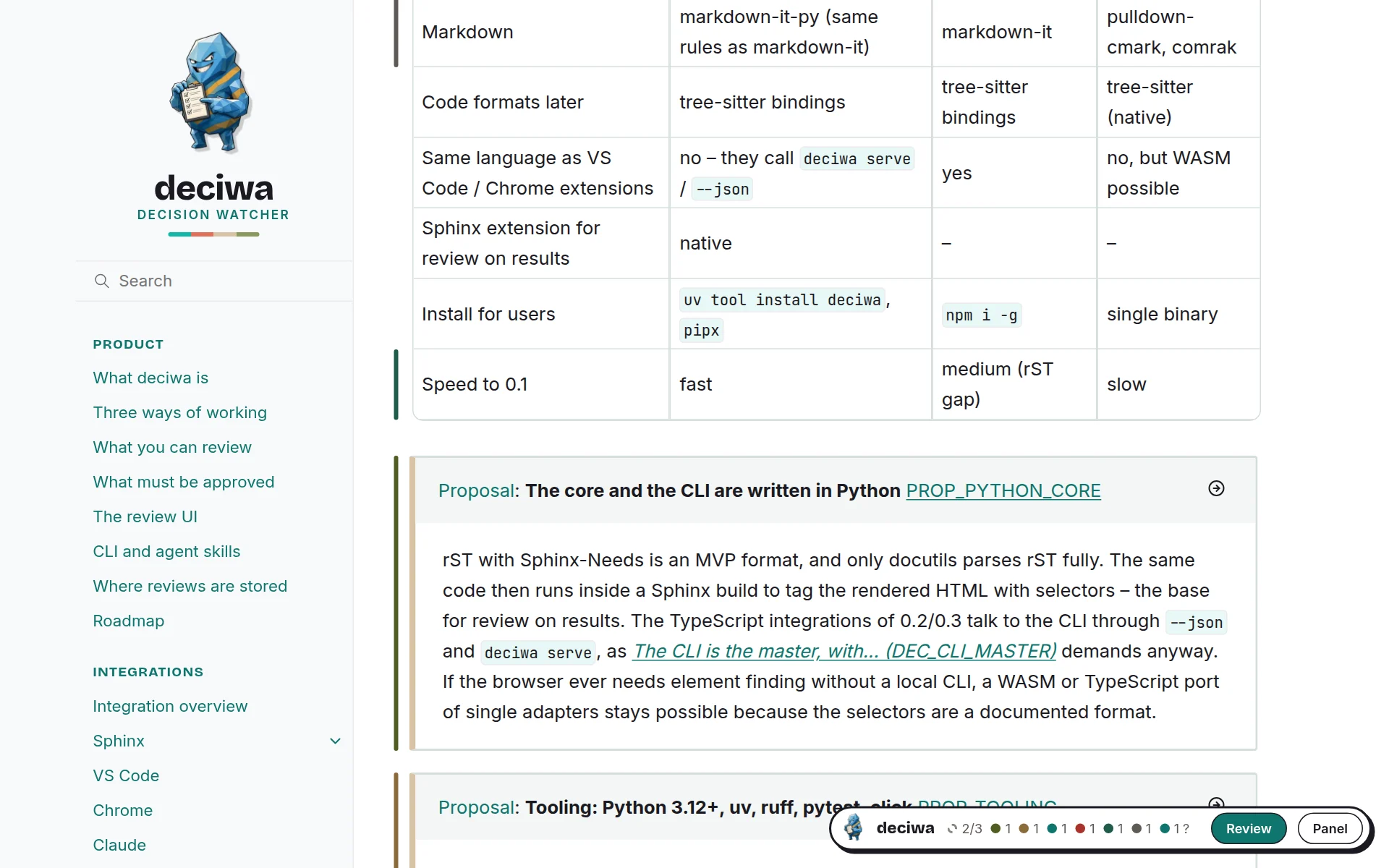Open The review UI page
Screen dimensions: 1389x868
(x=145, y=516)
